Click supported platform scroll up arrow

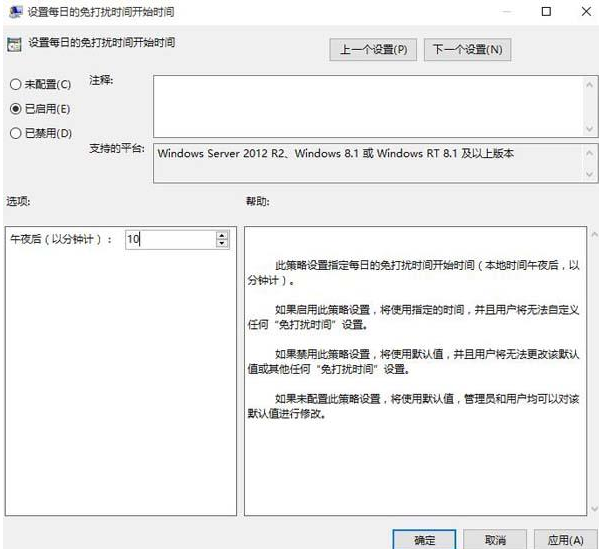(589, 153)
